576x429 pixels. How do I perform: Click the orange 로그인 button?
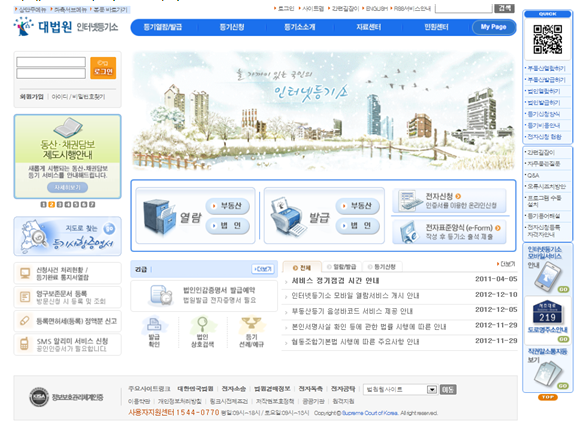pyautogui.click(x=103, y=68)
